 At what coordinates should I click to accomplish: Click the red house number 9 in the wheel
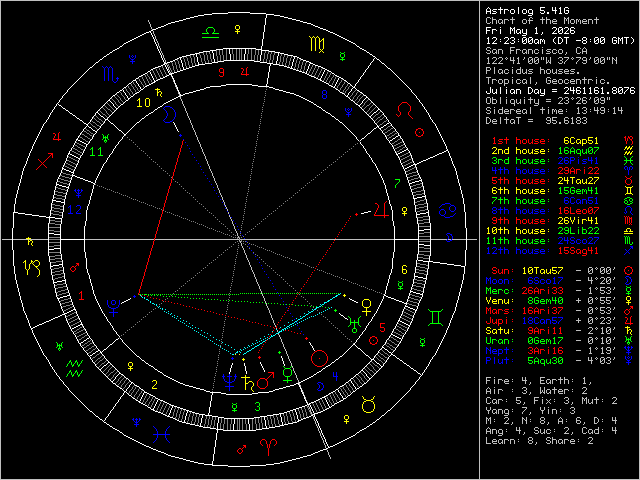[x=221, y=73]
